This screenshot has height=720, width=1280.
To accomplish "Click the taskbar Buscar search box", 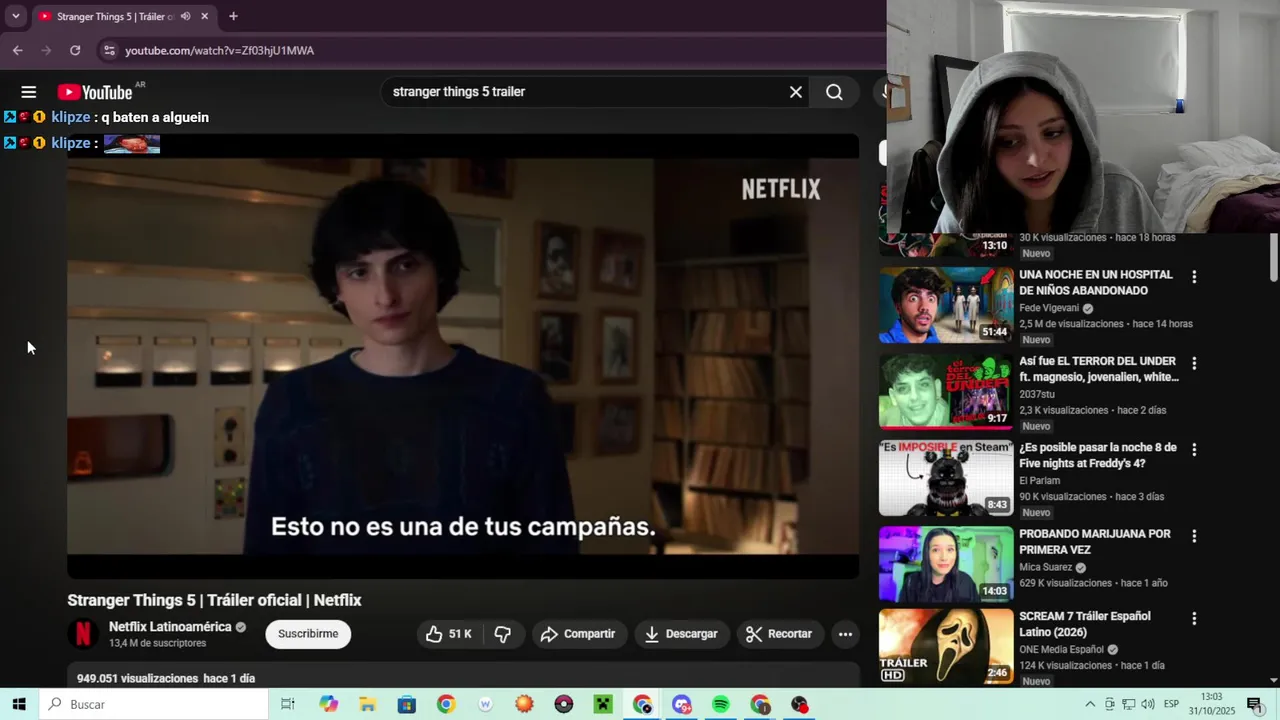I will 154,704.
